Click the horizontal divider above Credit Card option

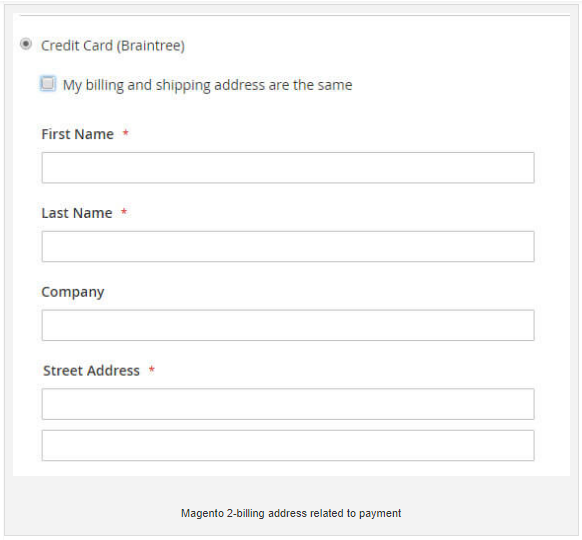click(x=295, y=16)
